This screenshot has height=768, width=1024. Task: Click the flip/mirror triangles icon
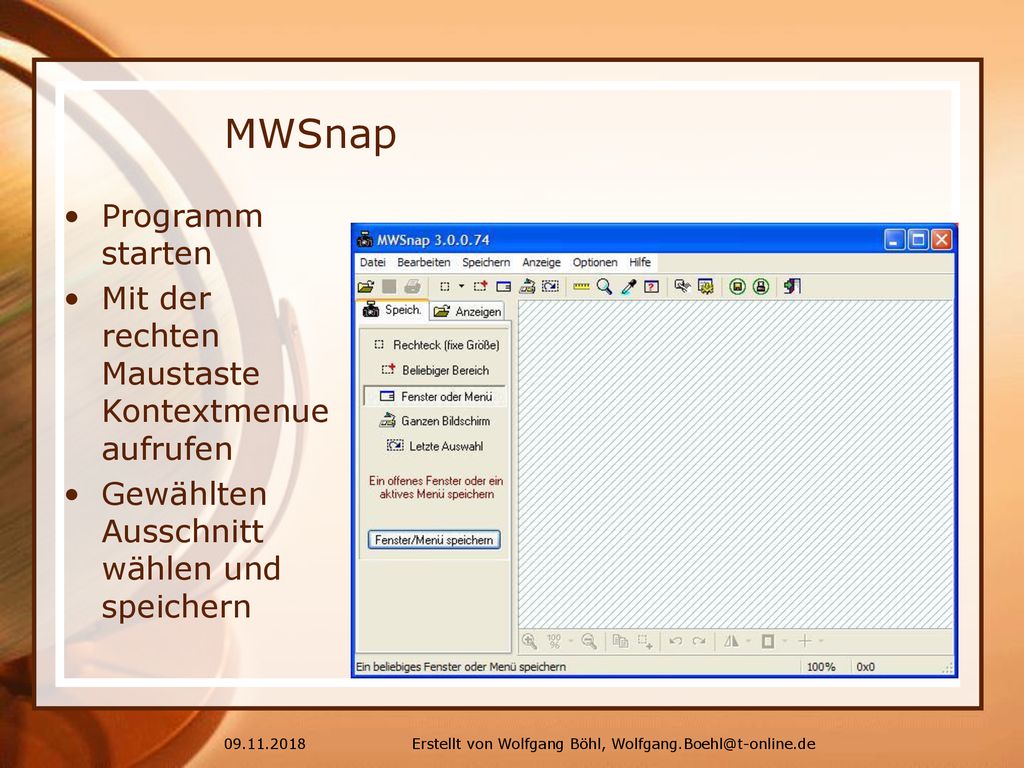(731, 641)
